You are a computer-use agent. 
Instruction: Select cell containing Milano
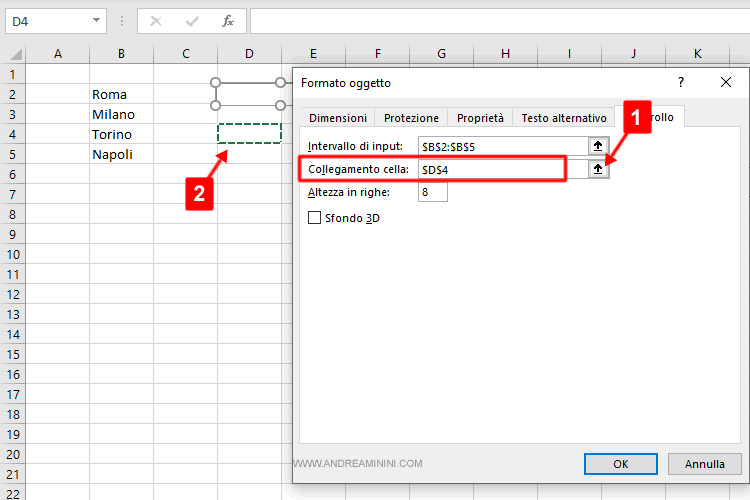click(121, 114)
